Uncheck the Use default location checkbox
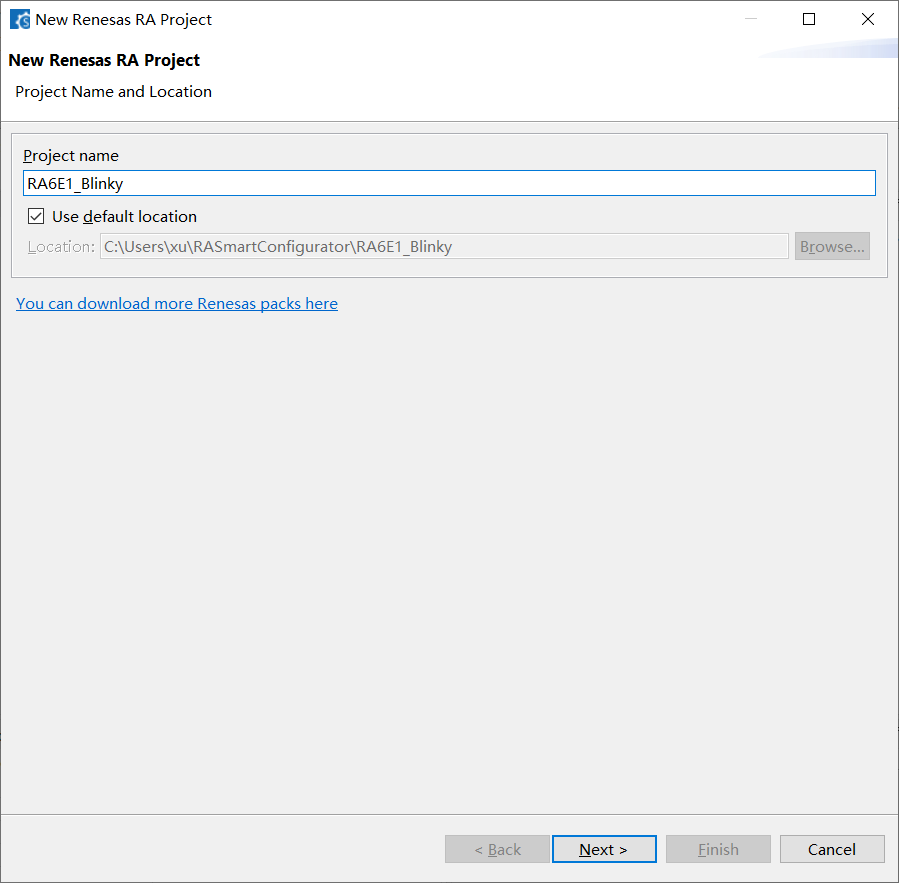Image resolution: width=899 pixels, height=883 pixels. click(36, 217)
